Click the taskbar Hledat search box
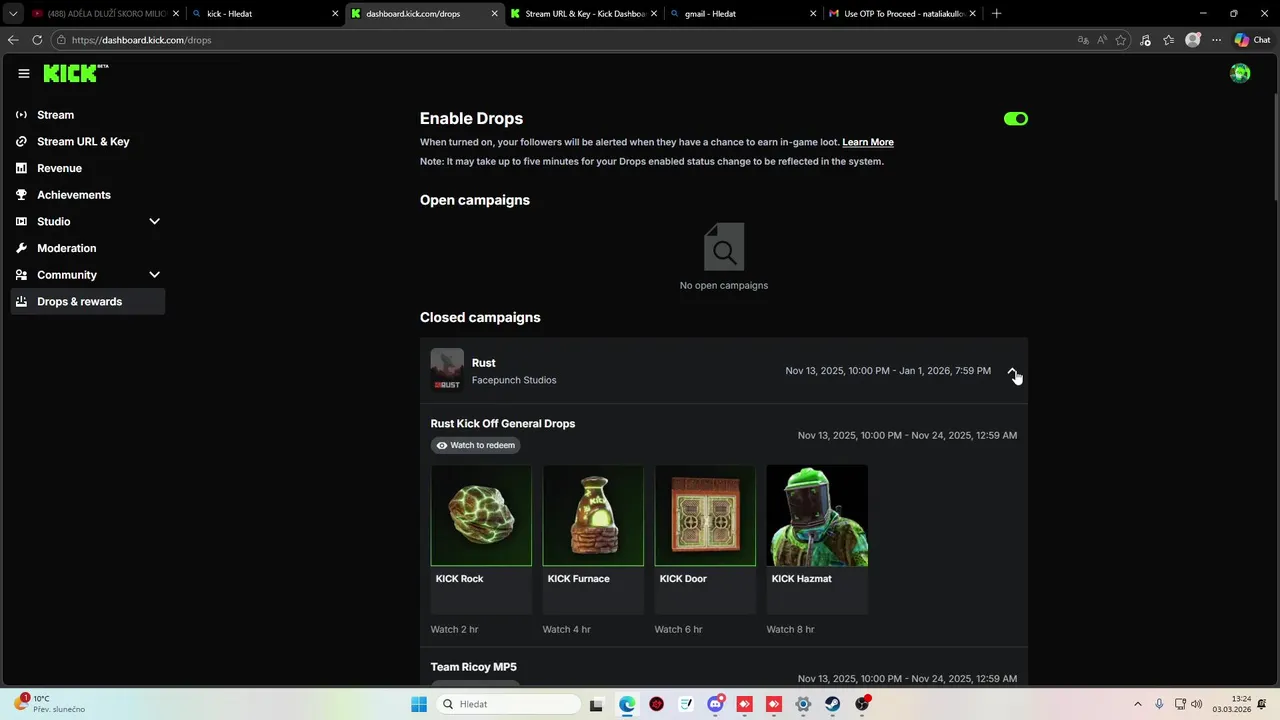 (x=507, y=704)
